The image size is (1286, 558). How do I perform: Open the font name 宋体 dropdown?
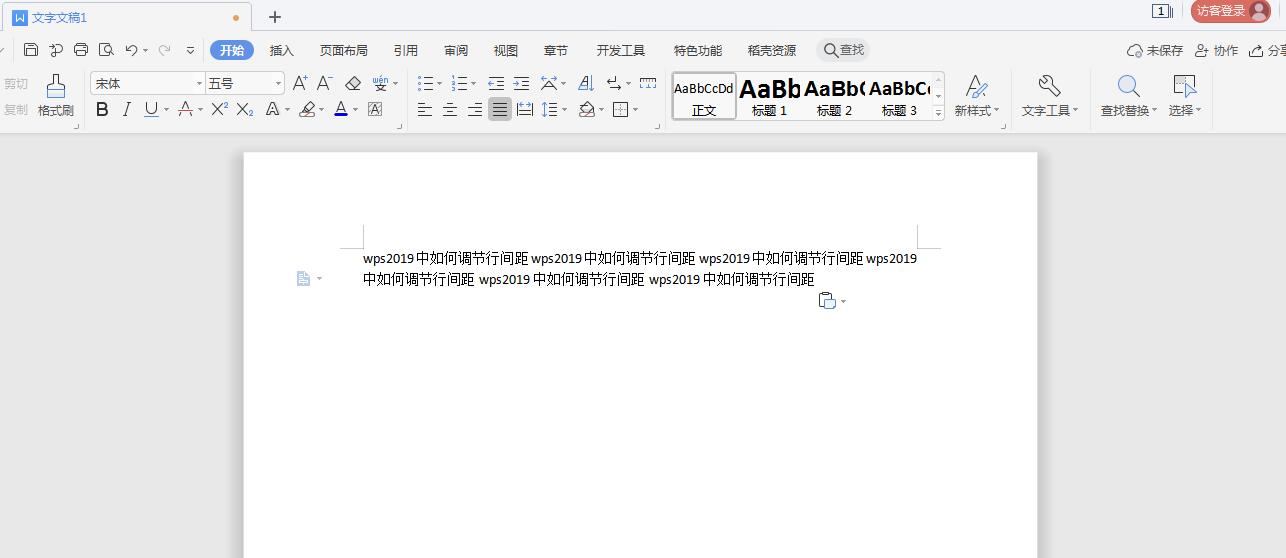pyautogui.click(x=199, y=84)
